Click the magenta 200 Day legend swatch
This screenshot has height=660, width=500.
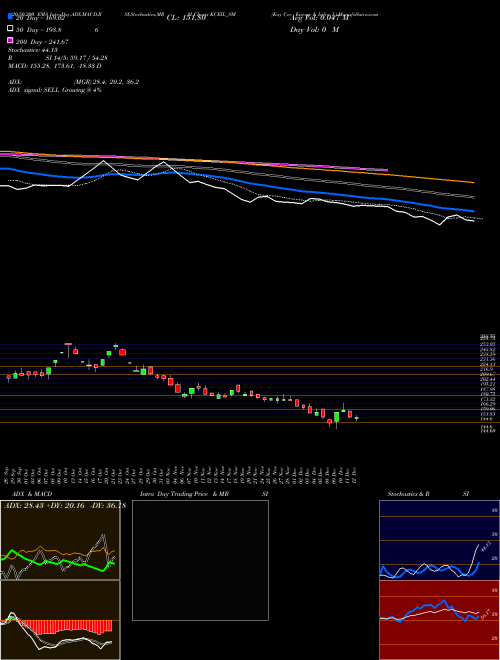click(x=11, y=41)
